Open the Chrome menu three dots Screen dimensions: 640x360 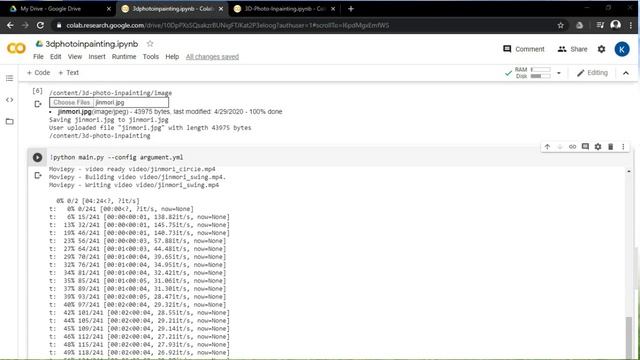631,25
